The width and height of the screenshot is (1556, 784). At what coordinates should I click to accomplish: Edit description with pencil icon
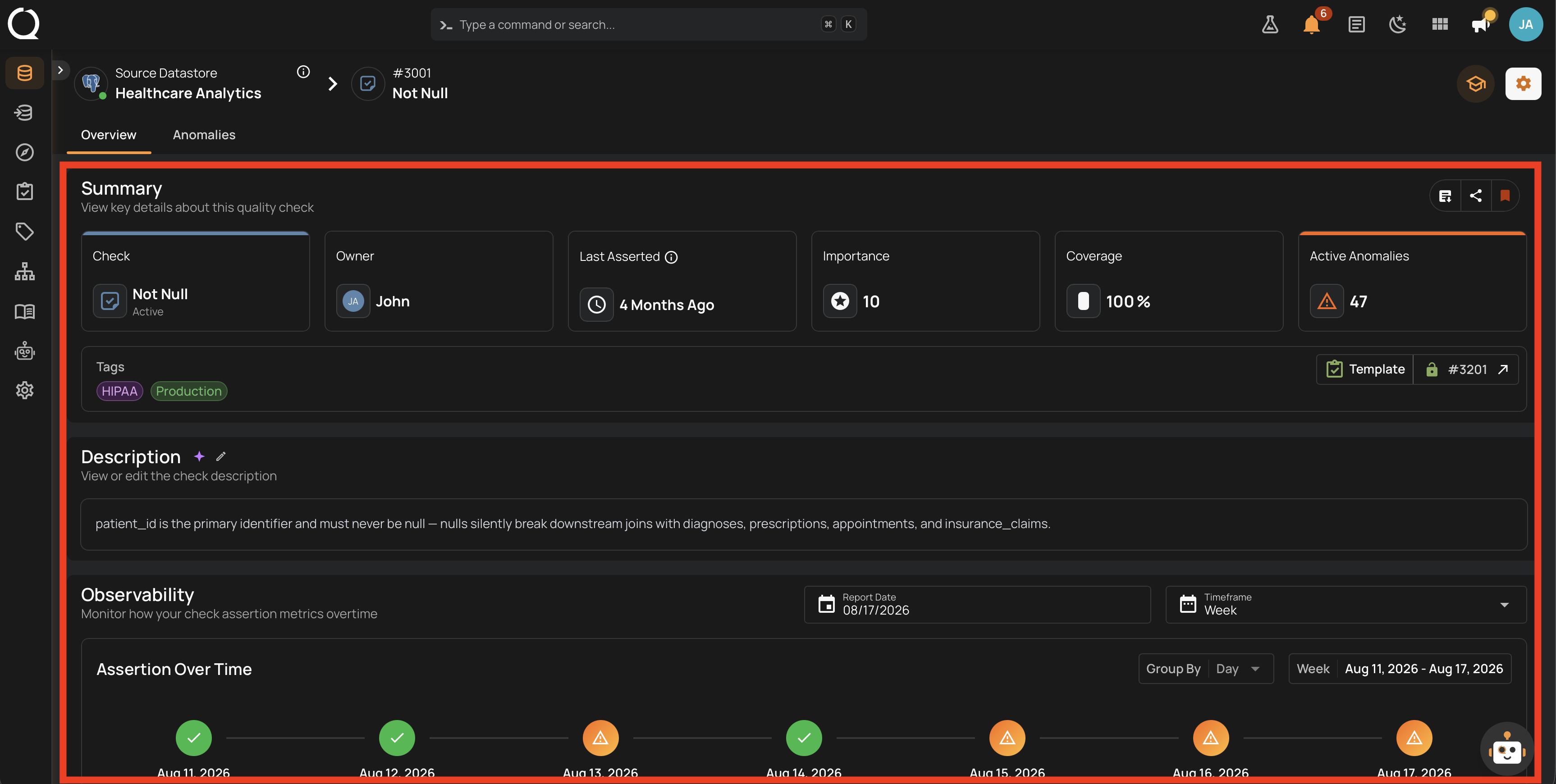[221, 456]
